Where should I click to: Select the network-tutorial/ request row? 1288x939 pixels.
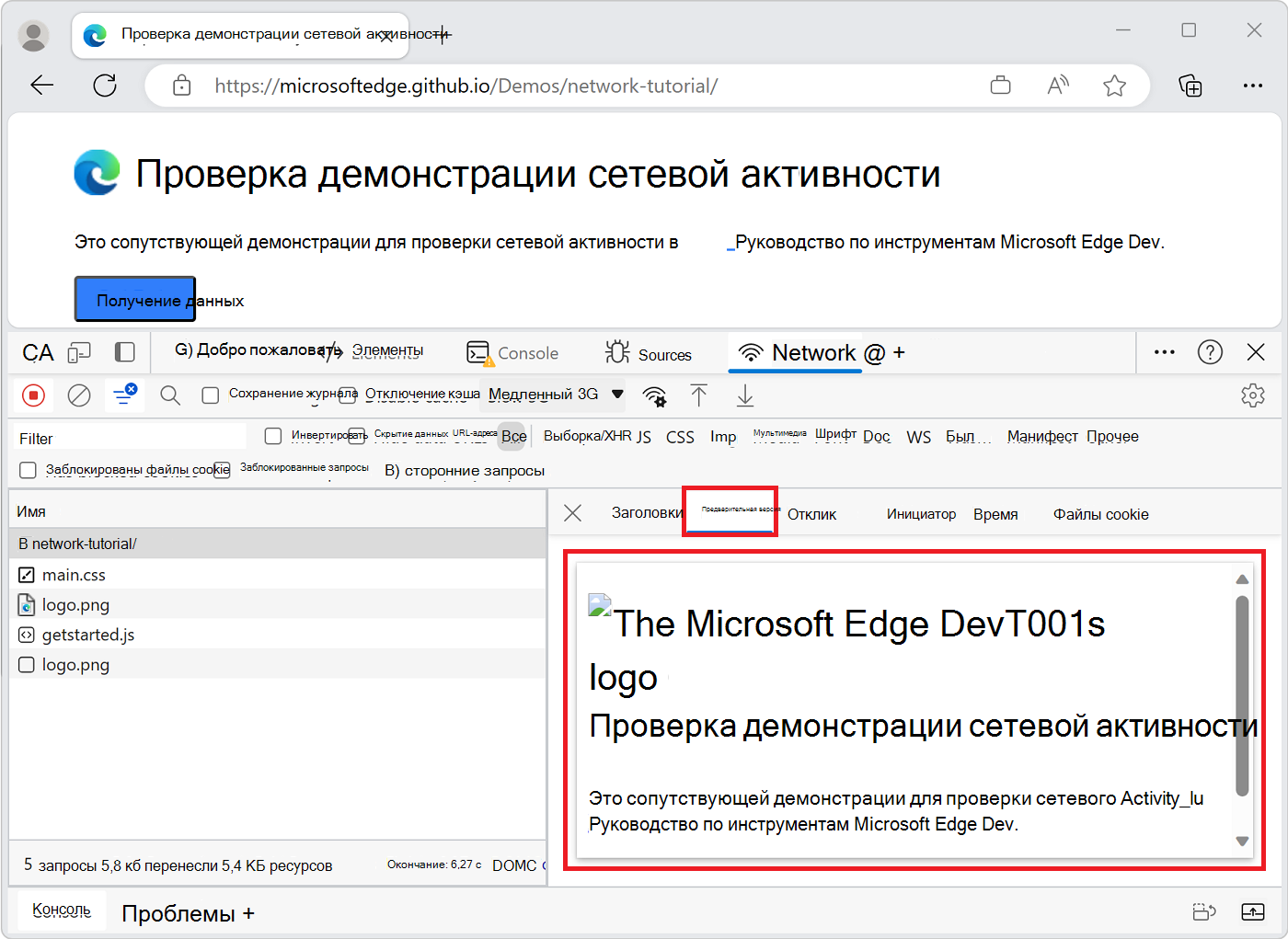pyautogui.click(x=277, y=544)
